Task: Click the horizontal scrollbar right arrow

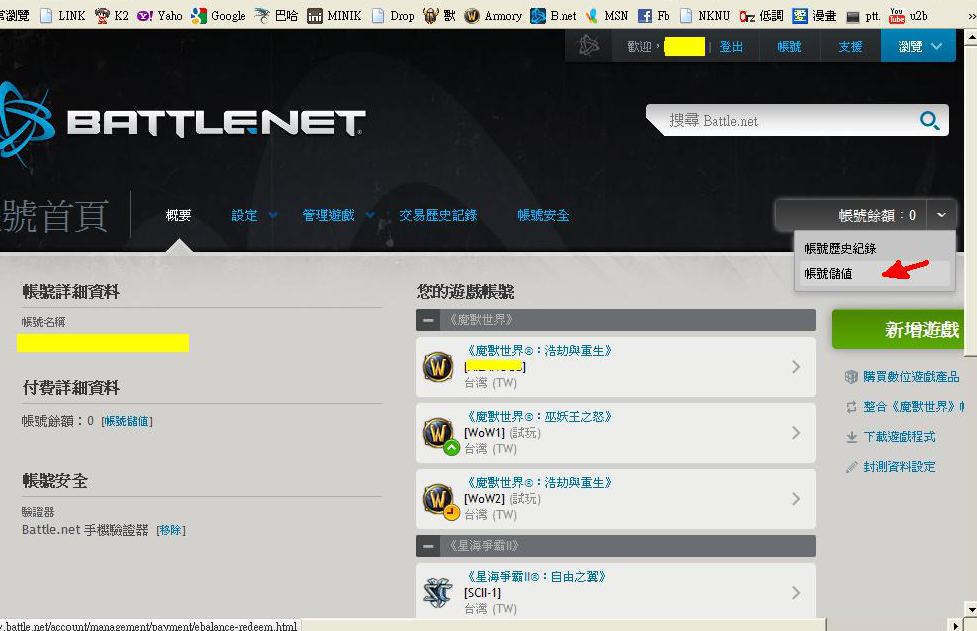Action: (957, 625)
